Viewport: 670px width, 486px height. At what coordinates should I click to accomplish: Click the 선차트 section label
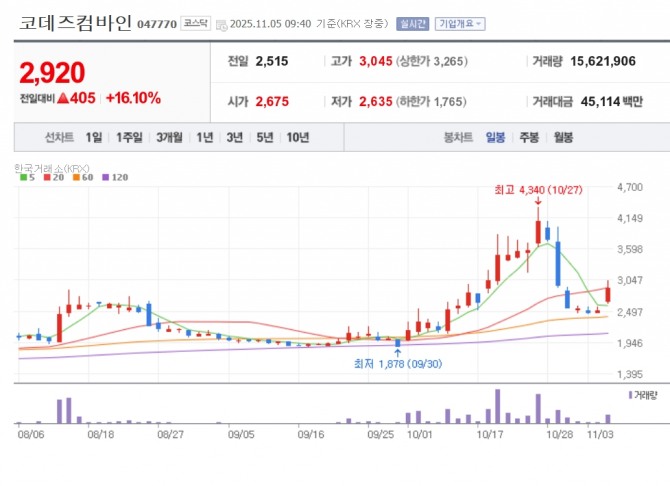click(59, 137)
